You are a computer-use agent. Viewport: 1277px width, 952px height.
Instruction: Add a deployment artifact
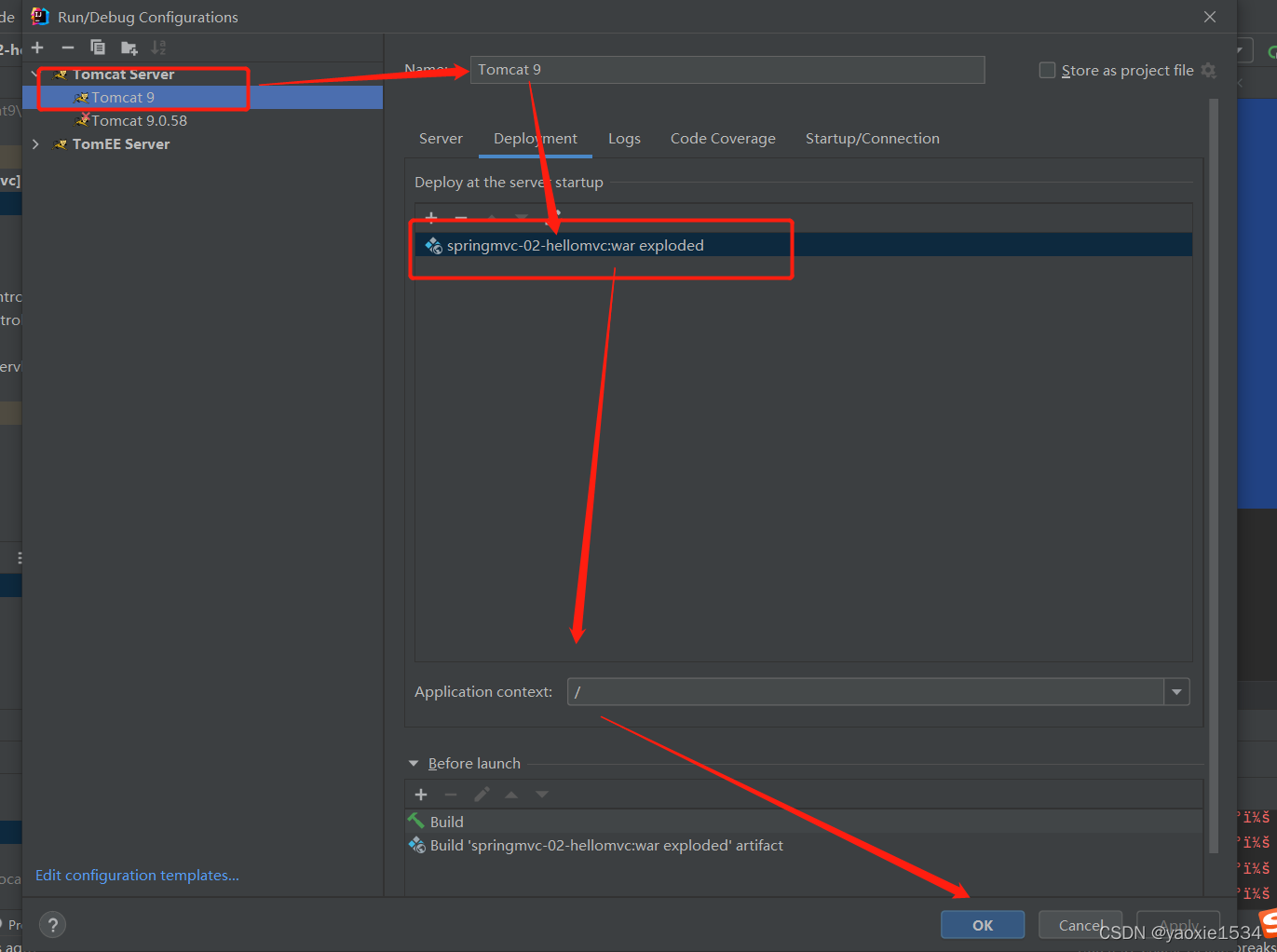431,218
